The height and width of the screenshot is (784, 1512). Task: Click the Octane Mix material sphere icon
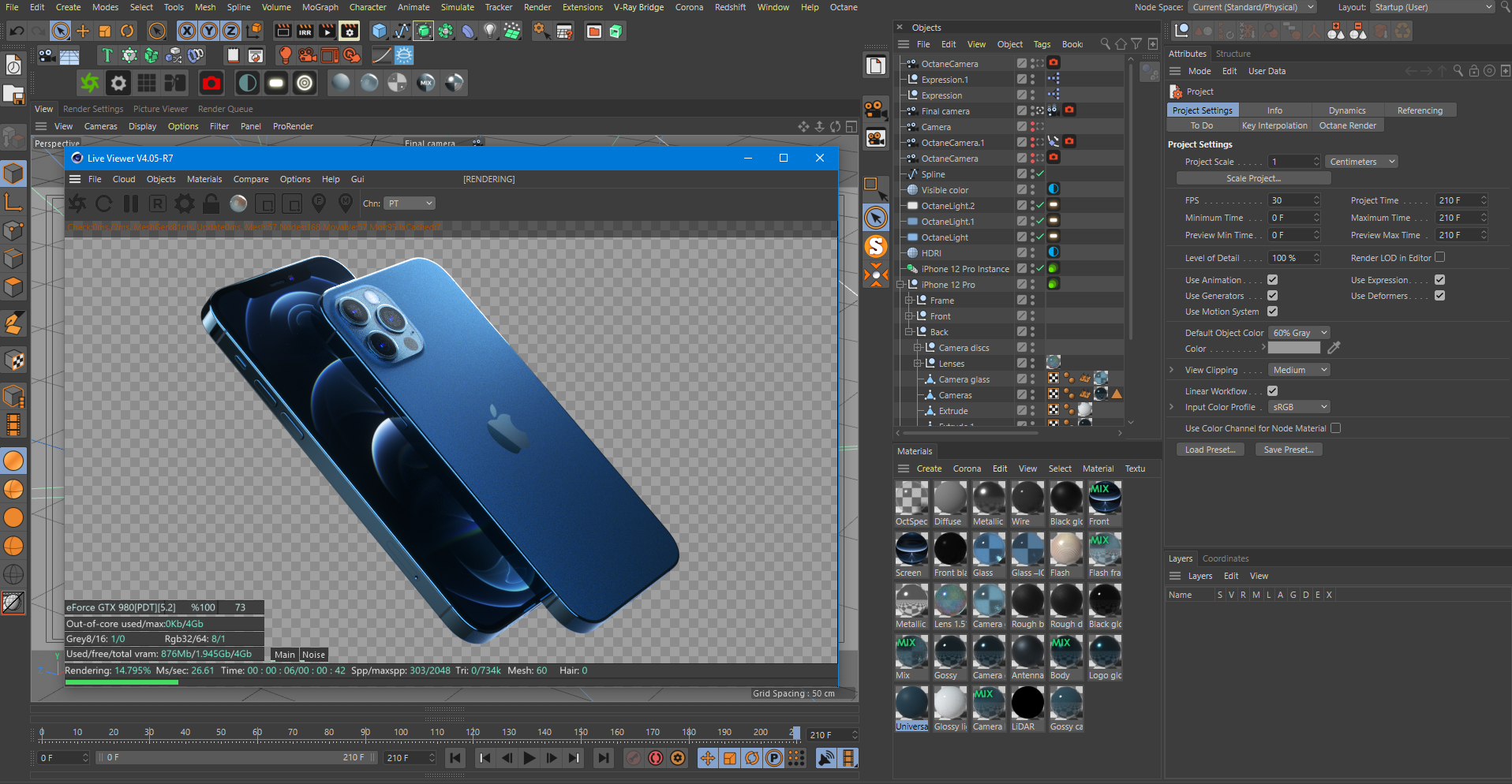[x=426, y=83]
